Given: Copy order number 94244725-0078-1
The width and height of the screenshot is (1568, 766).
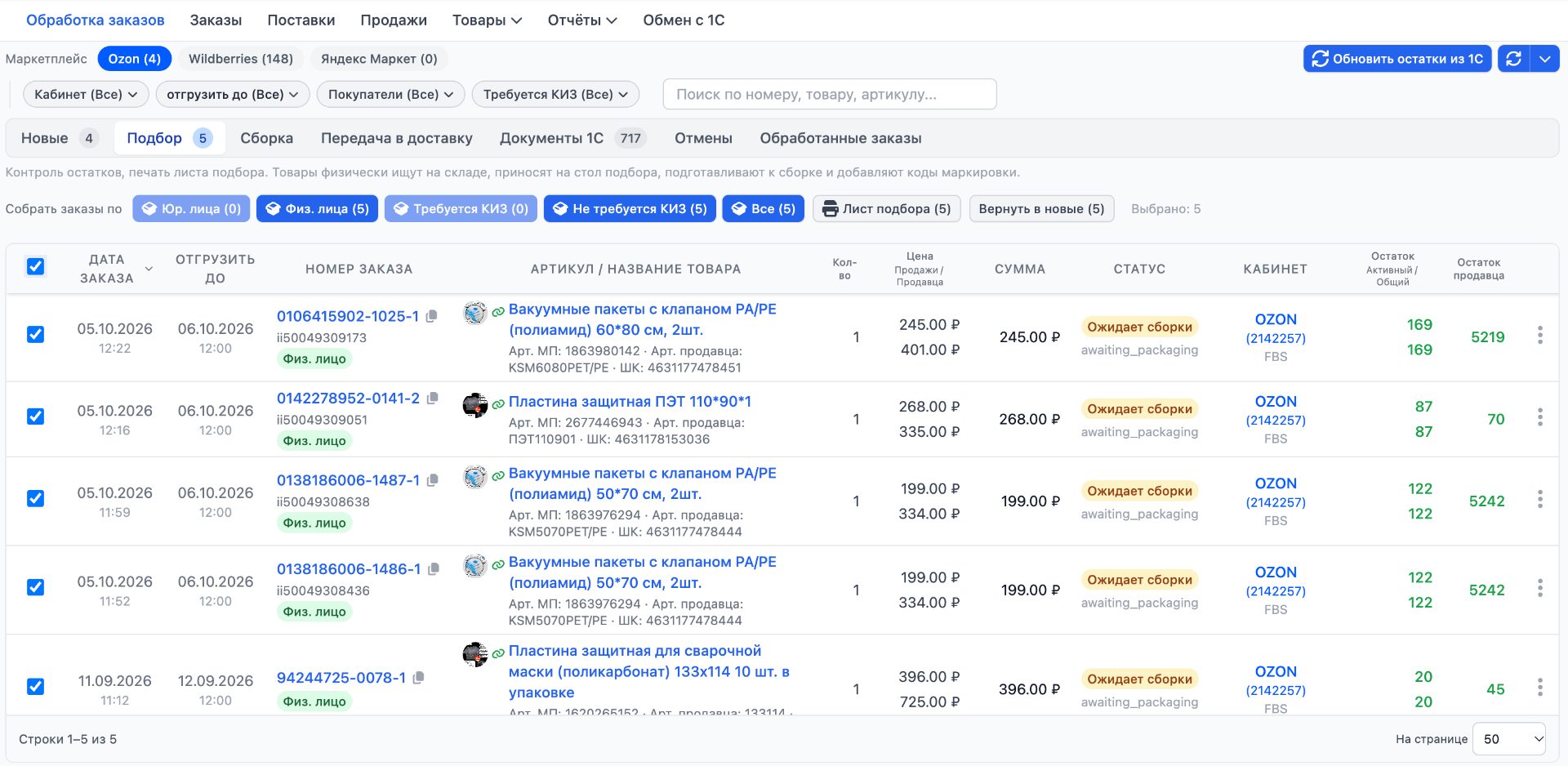Looking at the screenshot, I should pyautogui.click(x=418, y=678).
